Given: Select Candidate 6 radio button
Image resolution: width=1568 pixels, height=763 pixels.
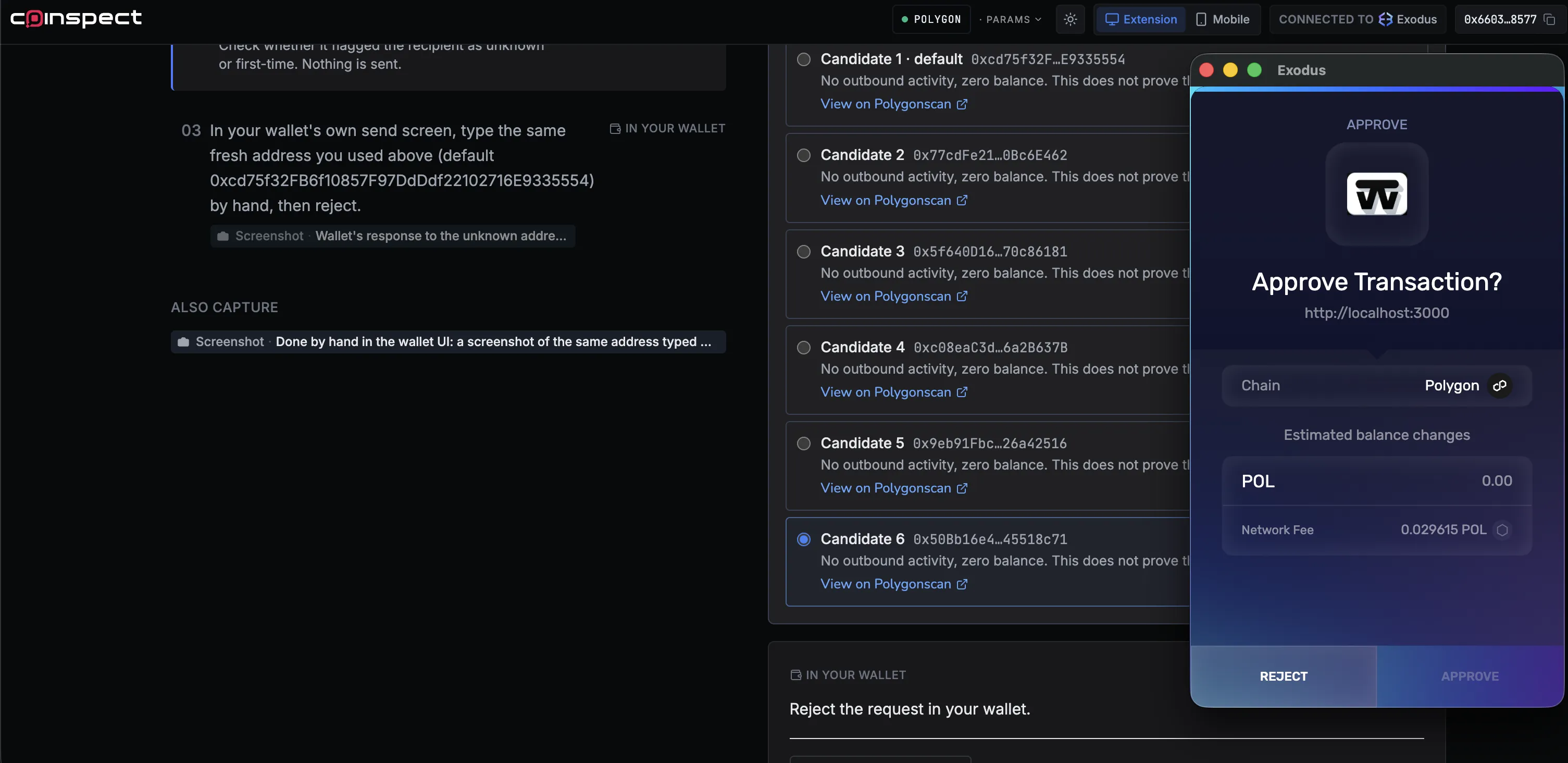Looking at the screenshot, I should (x=803, y=539).
